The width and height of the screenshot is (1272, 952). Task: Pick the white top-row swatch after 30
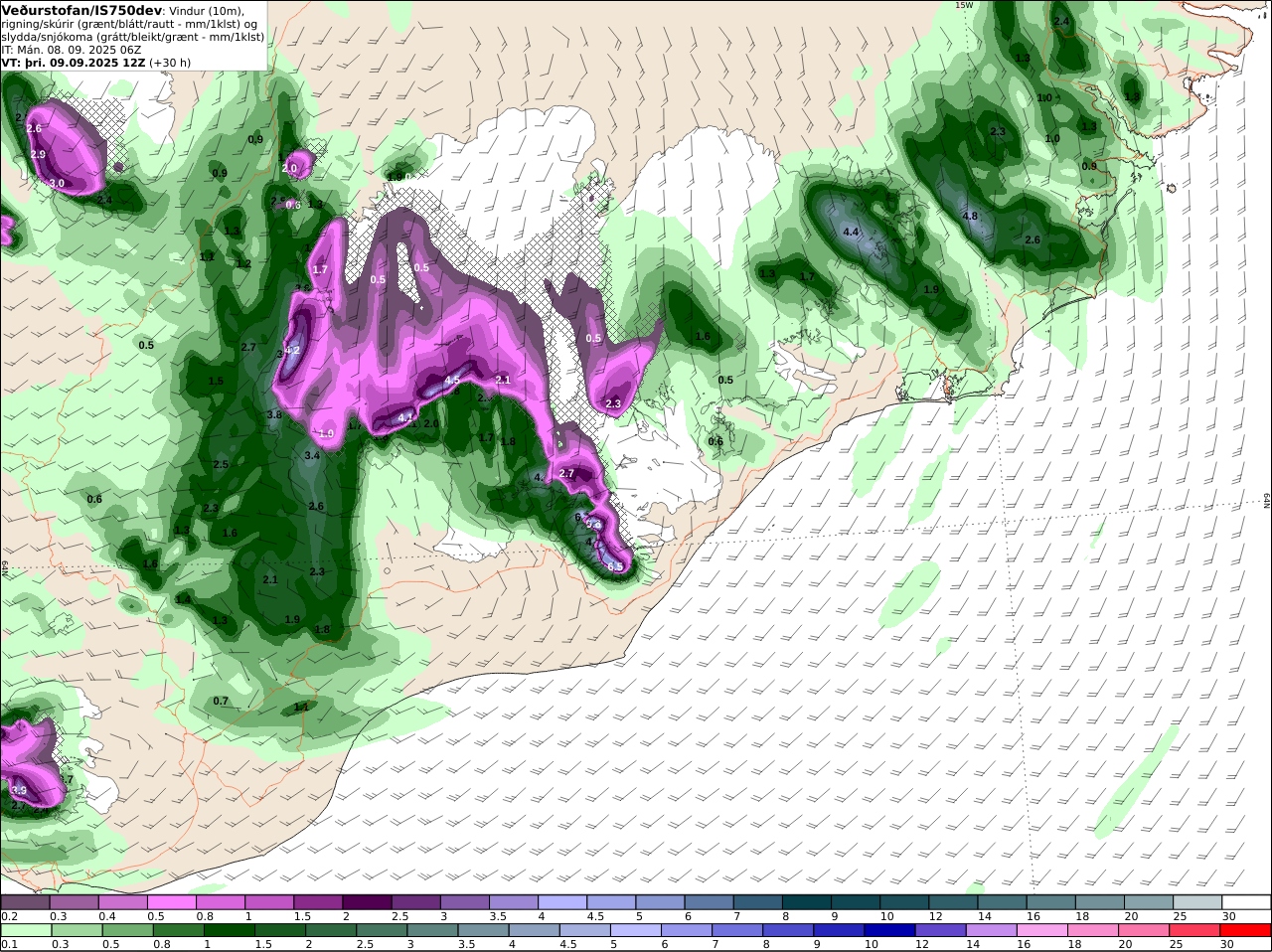pos(1247,902)
